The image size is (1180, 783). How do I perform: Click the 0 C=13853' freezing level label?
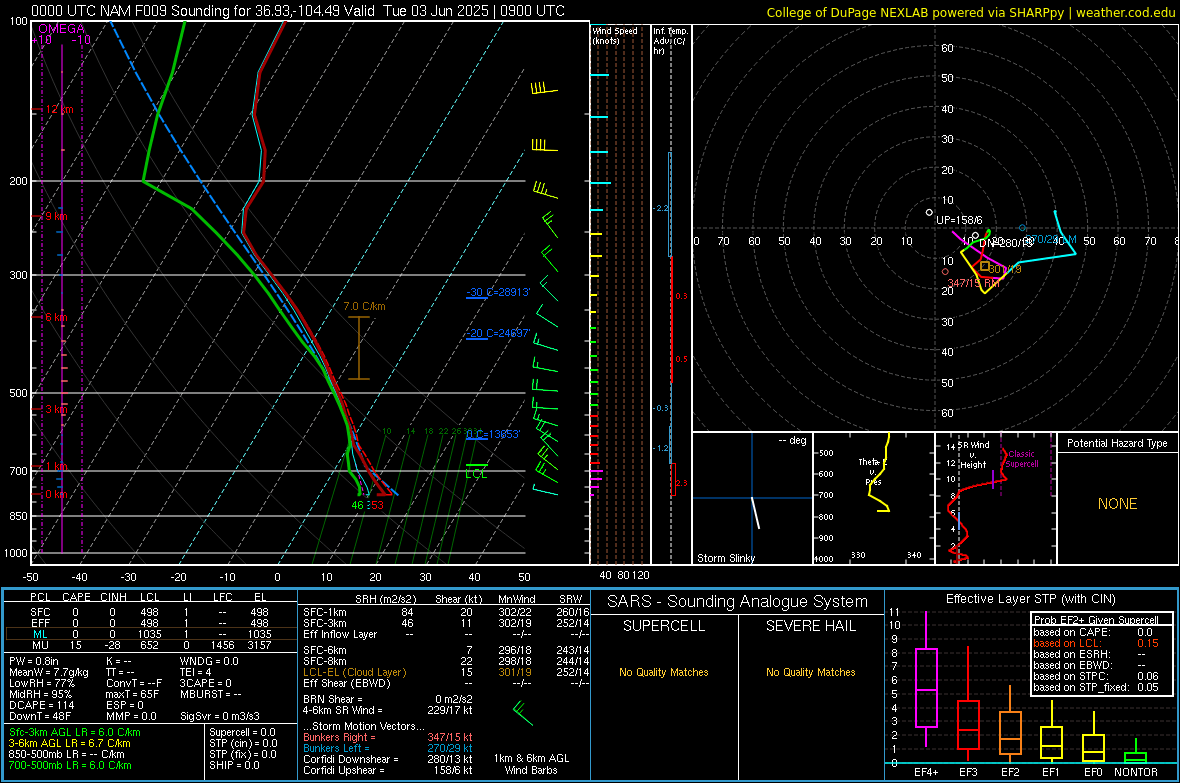[x=493, y=434]
